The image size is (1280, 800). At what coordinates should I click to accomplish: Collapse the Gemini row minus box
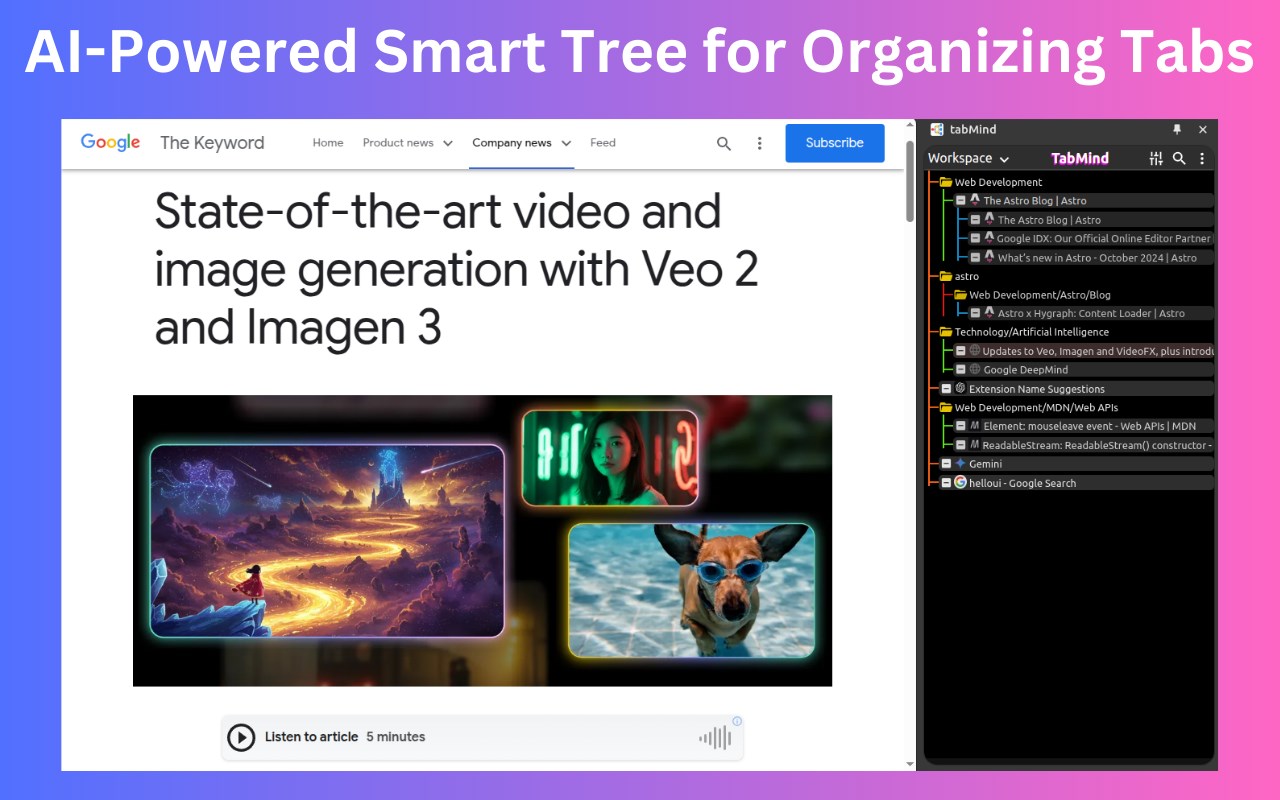coord(946,464)
